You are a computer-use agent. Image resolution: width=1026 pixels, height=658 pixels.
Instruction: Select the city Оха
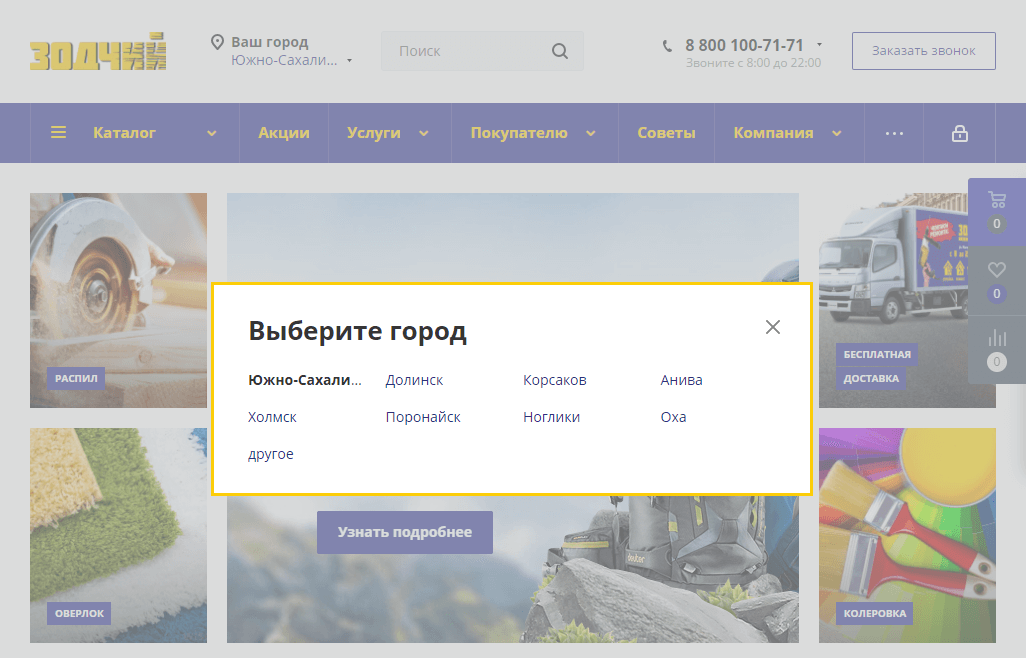[673, 417]
